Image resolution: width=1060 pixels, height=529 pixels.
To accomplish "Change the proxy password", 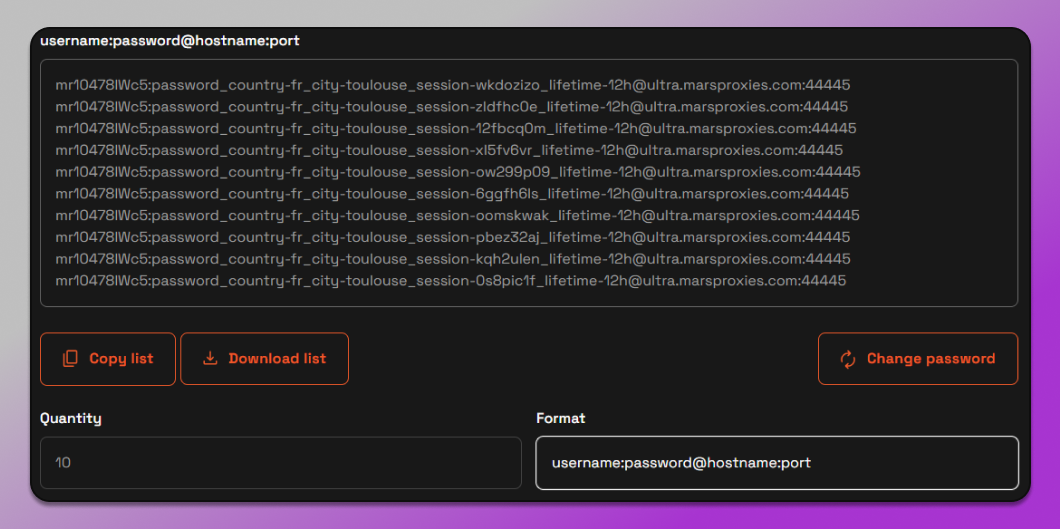I will 918,359.
